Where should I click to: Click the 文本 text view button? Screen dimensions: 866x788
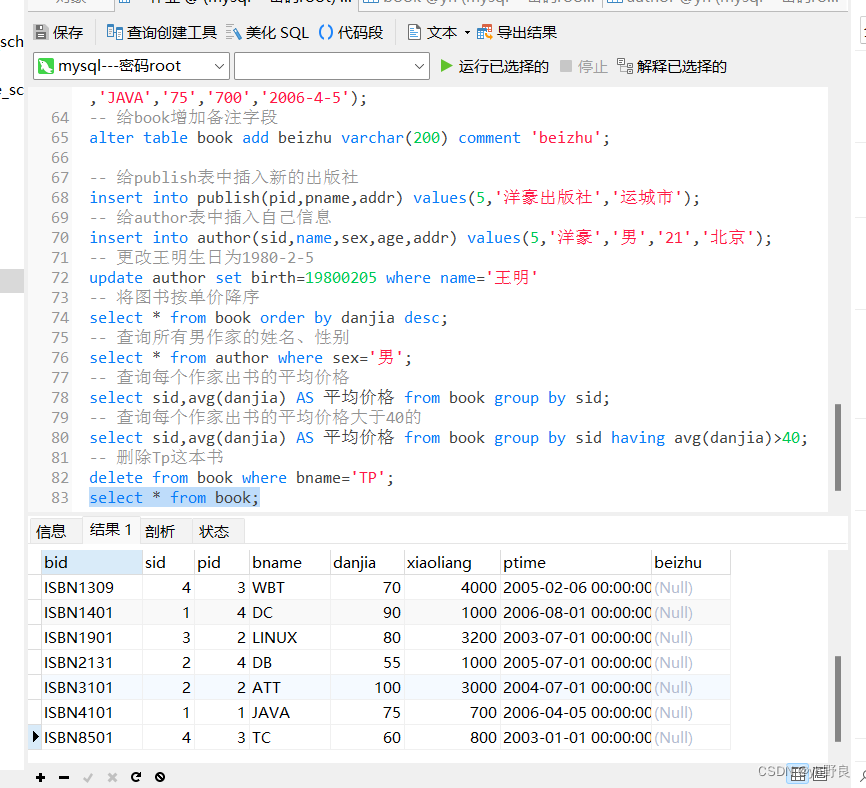click(432, 33)
